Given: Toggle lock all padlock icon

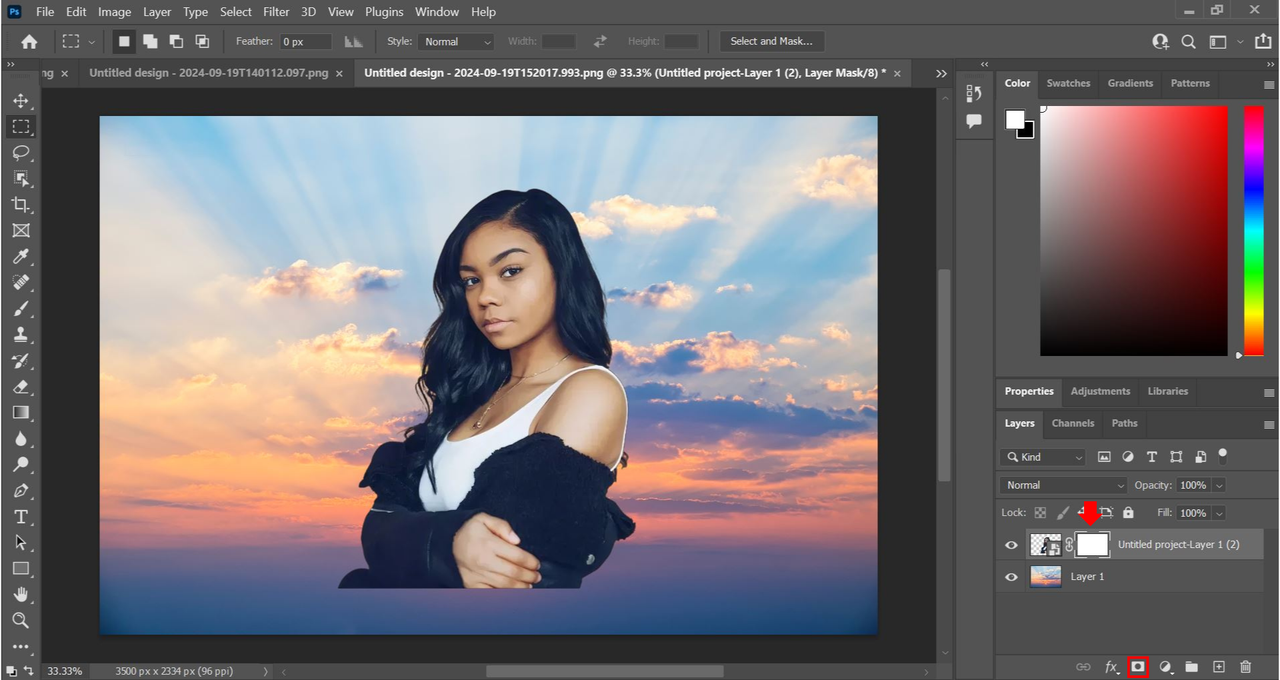Looking at the screenshot, I should (1128, 512).
